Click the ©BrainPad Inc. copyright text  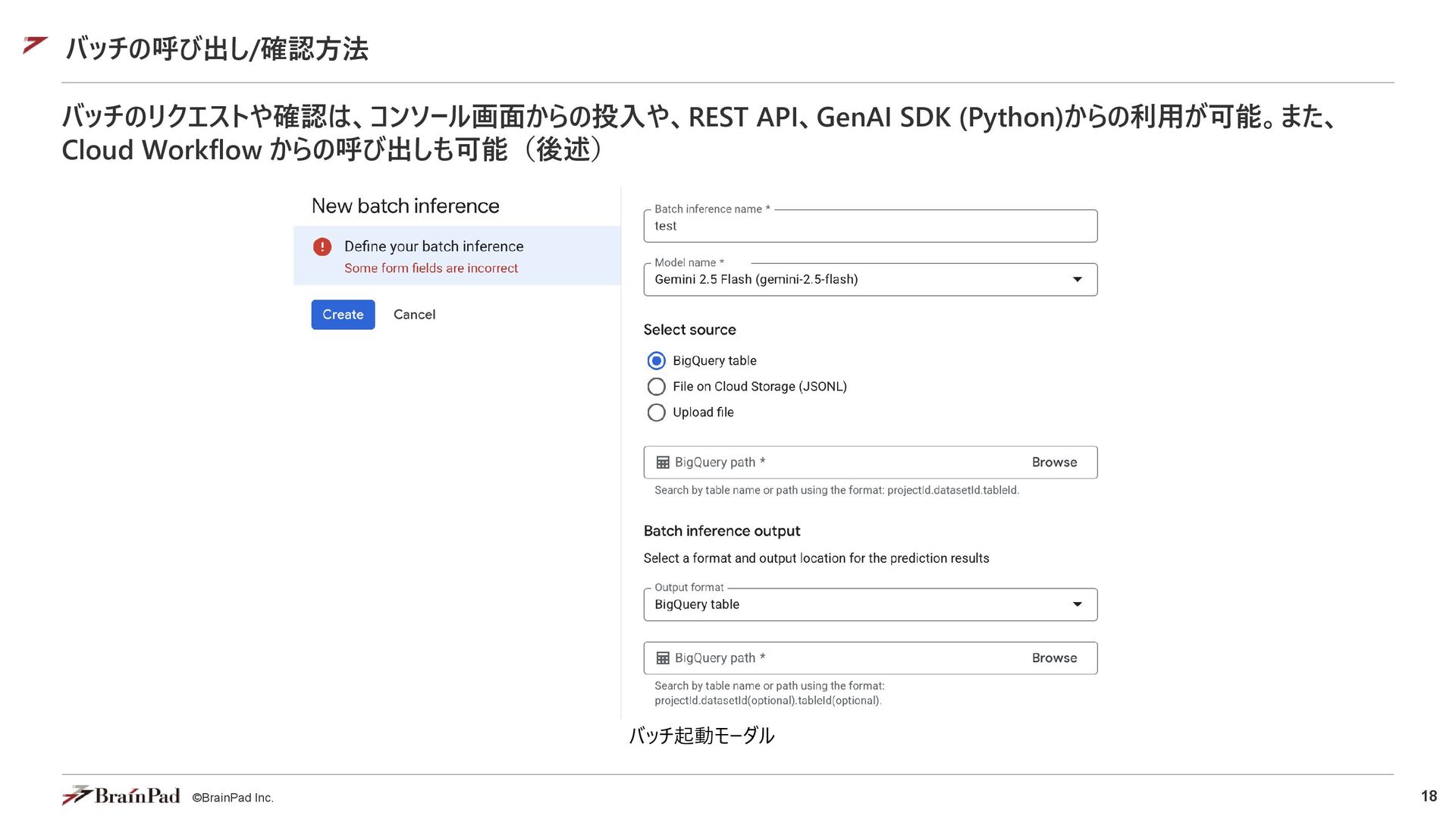click(233, 798)
